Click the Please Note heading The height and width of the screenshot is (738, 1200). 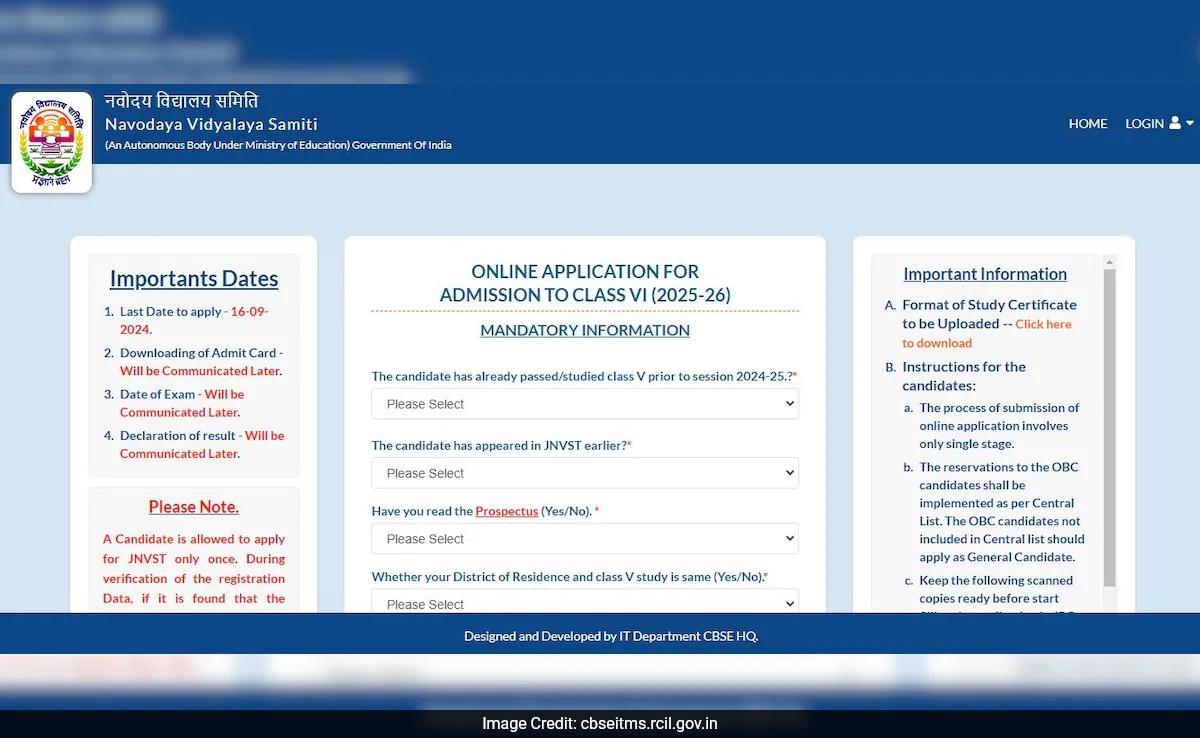pos(193,507)
